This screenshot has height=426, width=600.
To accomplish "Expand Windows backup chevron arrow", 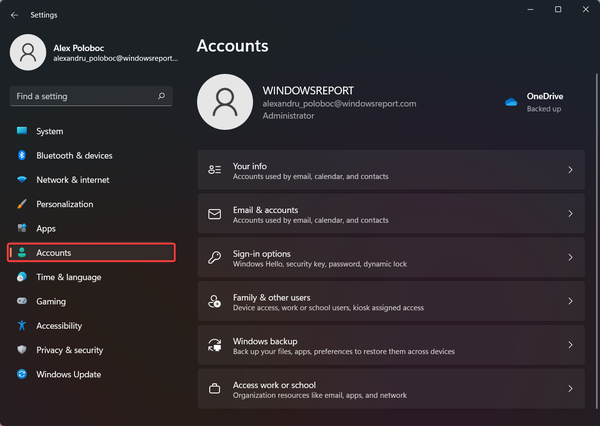I will [x=570, y=344].
